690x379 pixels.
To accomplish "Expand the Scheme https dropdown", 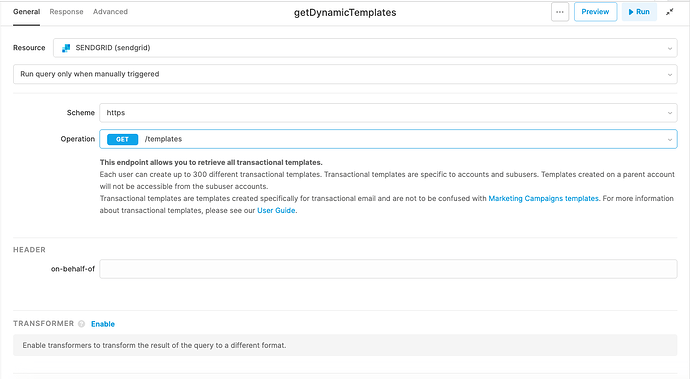I will point(388,113).
